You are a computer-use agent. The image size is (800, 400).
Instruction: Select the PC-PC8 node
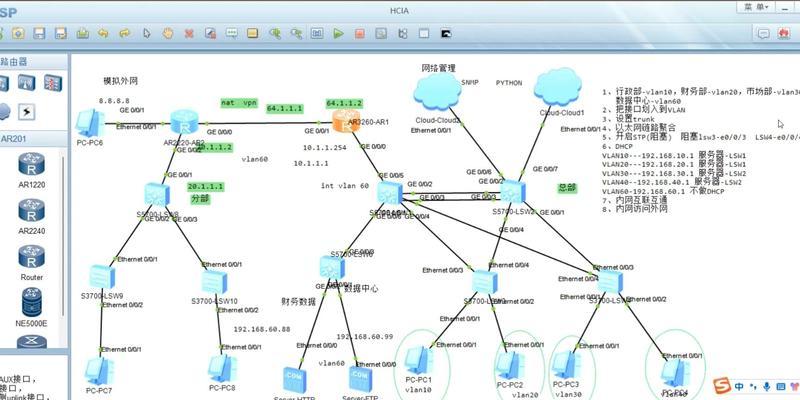(222, 369)
